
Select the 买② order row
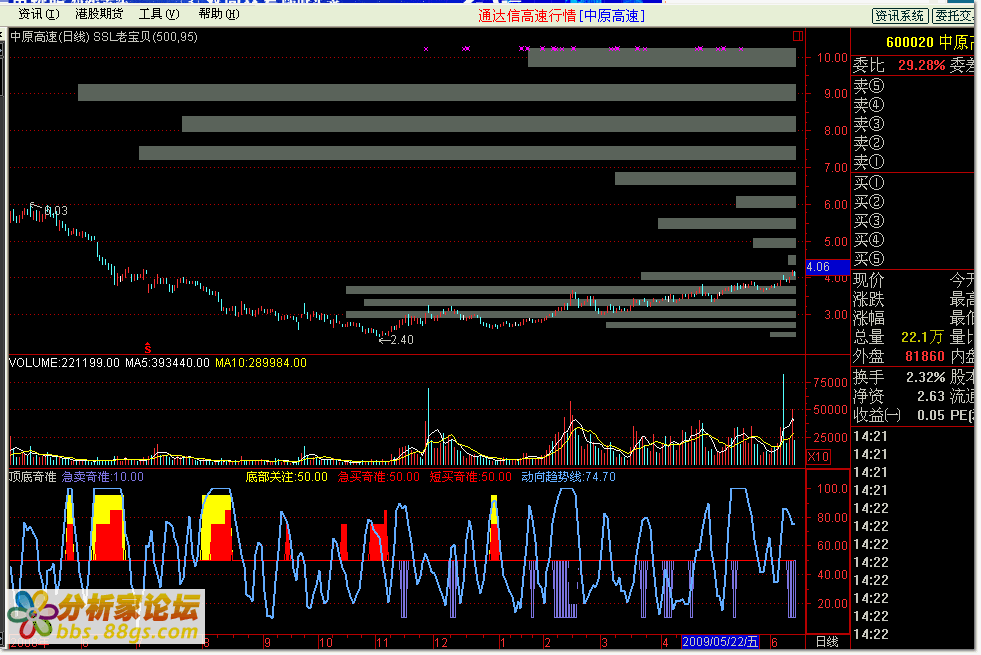[x=914, y=202]
